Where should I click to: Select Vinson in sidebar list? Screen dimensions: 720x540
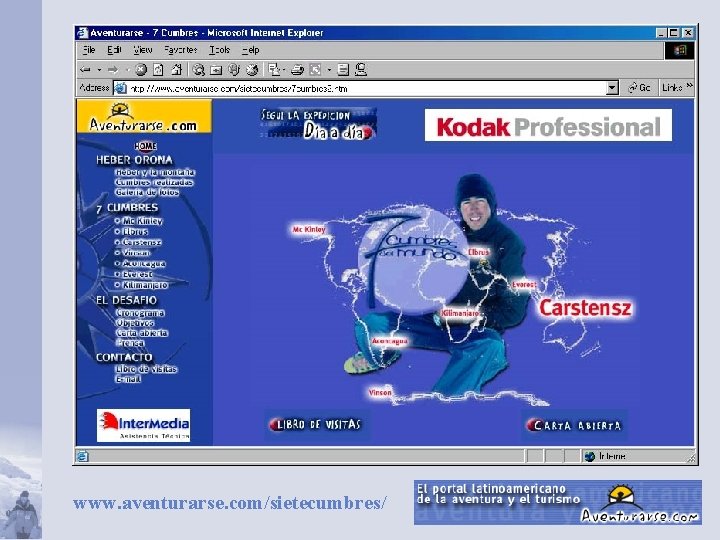tap(136, 253)
